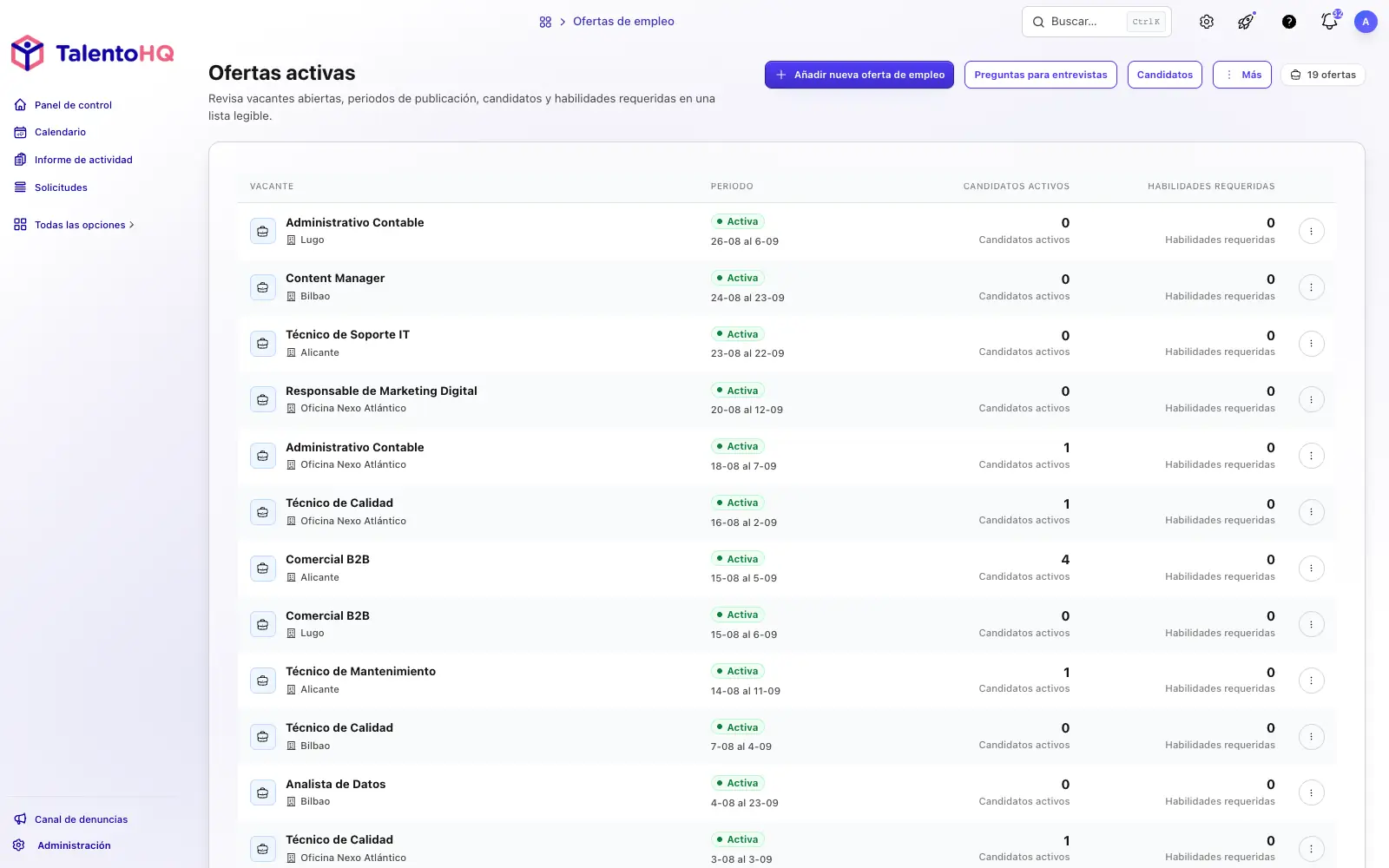The width and height of the screenshot is (1389, 868).
Task: Open Canal de denuncias
Action: (81, 819)
